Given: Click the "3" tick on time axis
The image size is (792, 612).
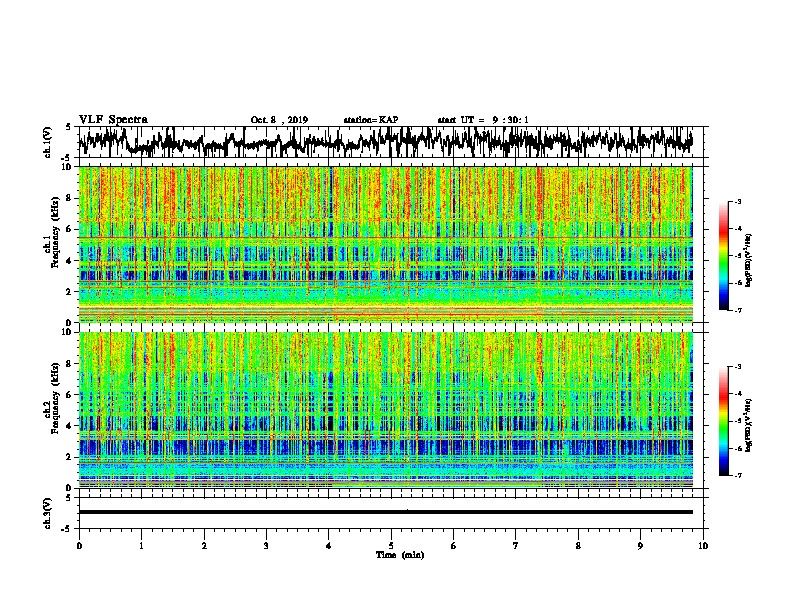Looking at the screenshot, I should (x=266, y=546).
